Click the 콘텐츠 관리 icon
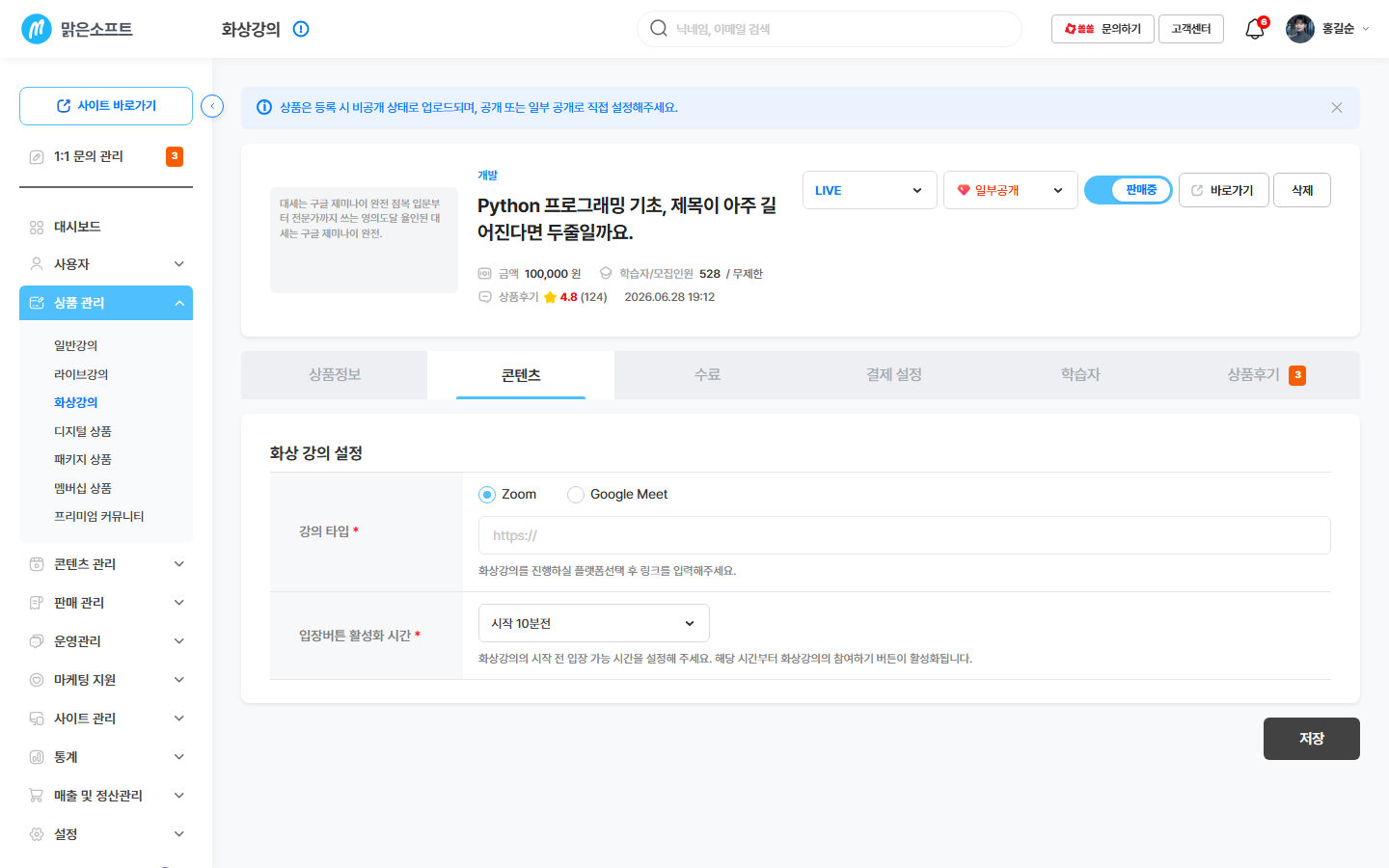The width and height of the screenshot is (1389, 868). [37, 564]
